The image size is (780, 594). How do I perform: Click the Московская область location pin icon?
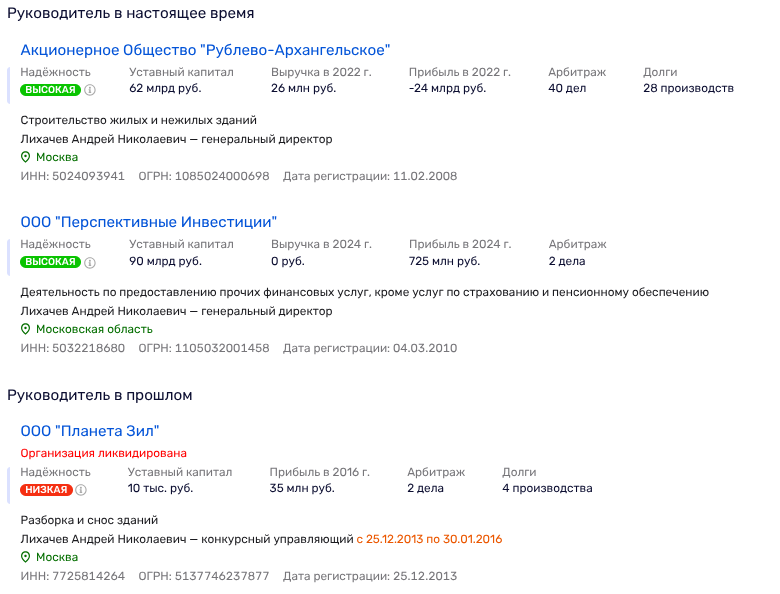coord(26,329)
